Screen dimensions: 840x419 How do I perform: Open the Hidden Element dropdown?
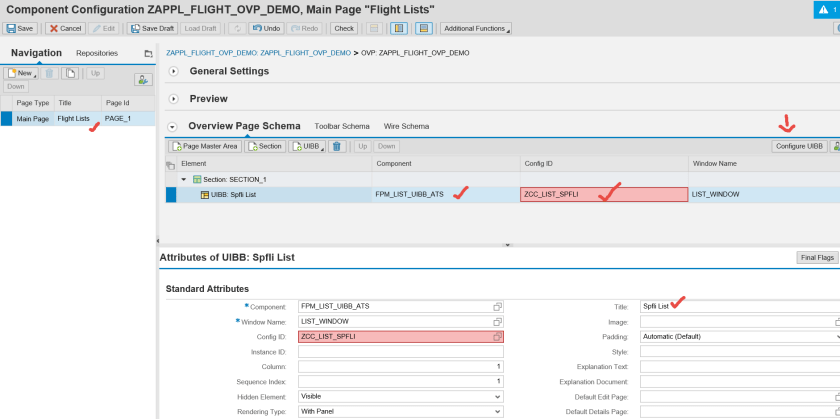tap(497, 396)
